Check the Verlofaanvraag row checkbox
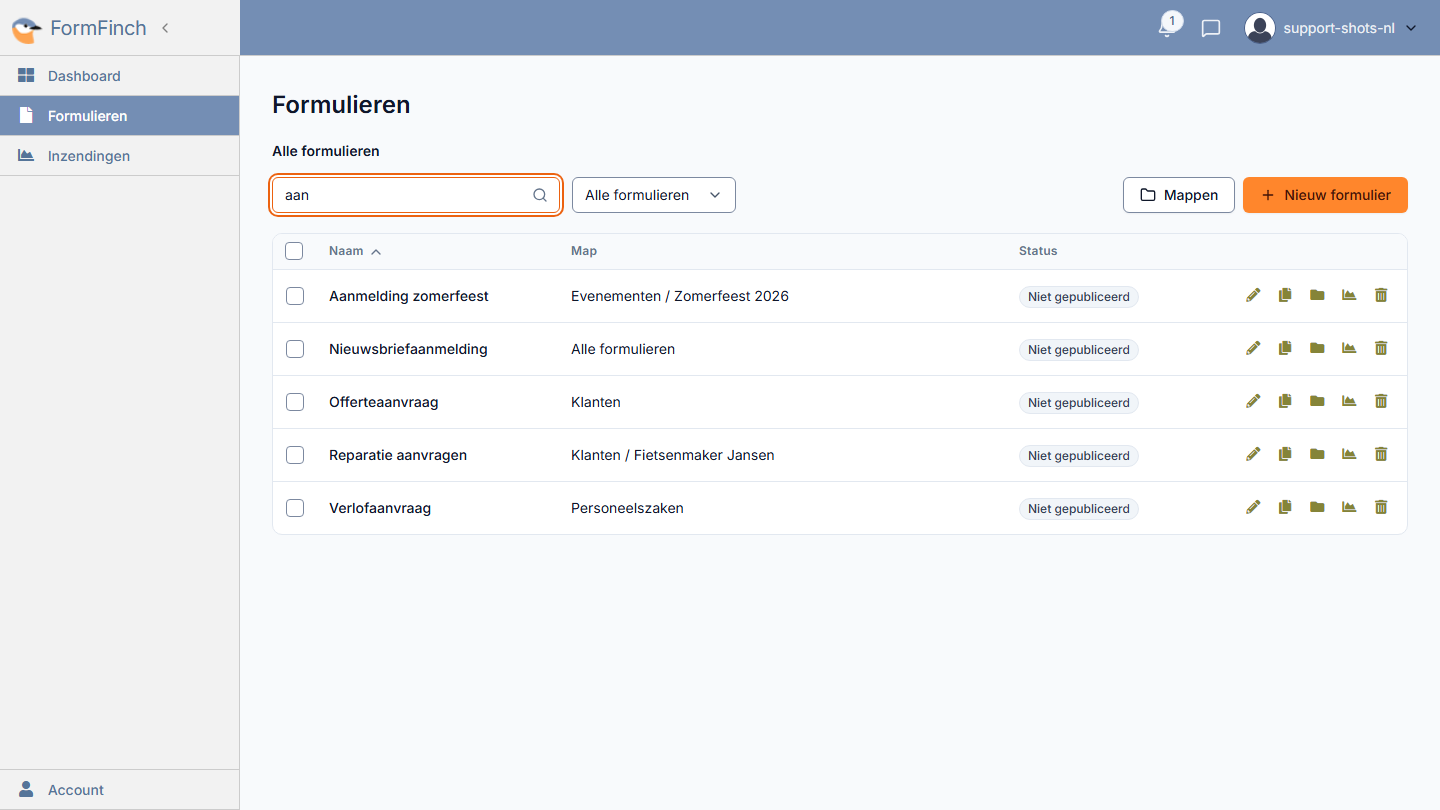This screenshot has height=810, width=1440. click(x=294, y=508)
